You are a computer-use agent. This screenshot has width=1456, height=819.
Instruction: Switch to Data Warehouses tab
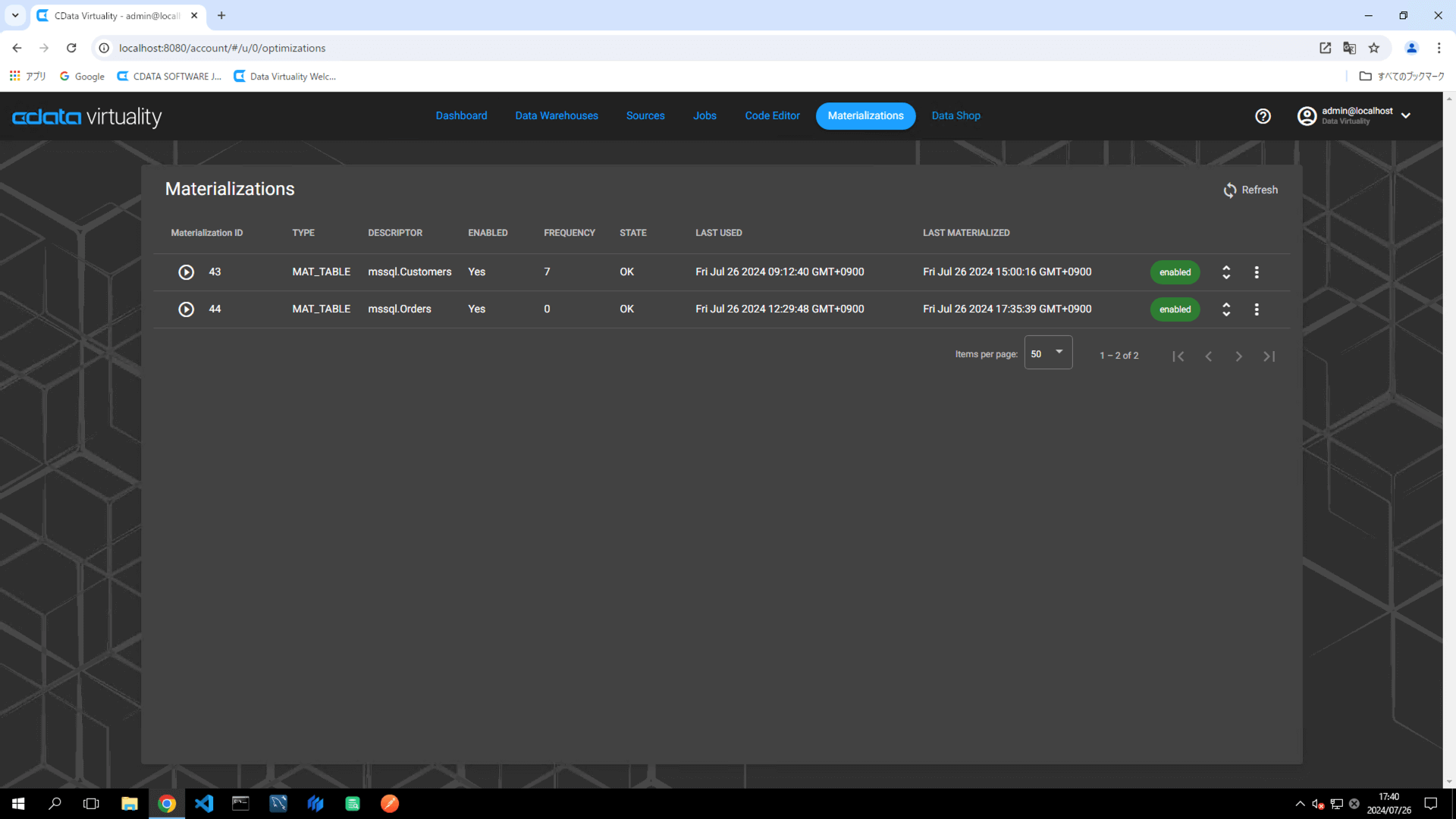(x=557, y=116)
